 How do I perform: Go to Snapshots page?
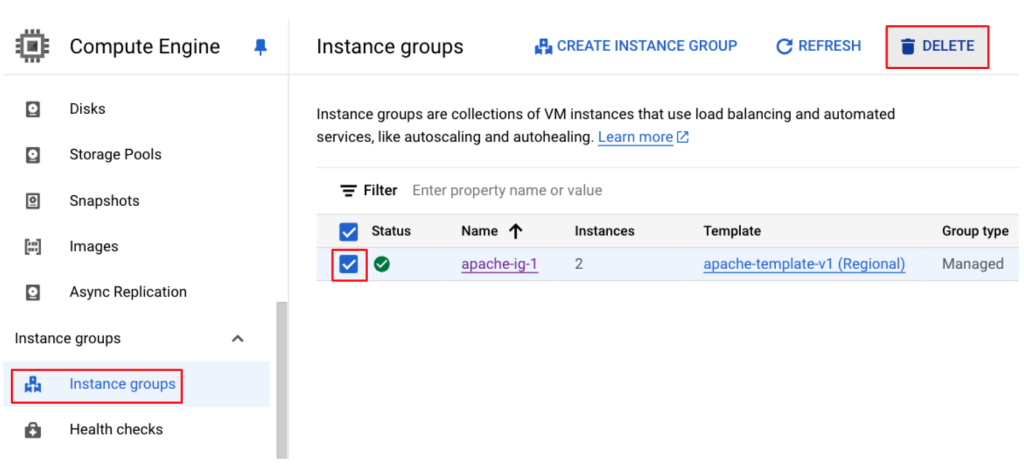tap(104, 201)
